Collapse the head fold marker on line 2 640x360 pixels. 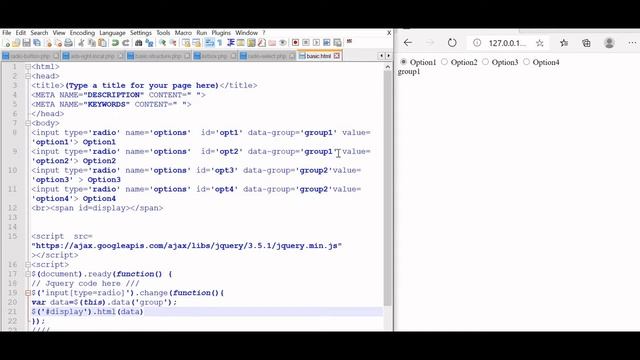point(28,76)
